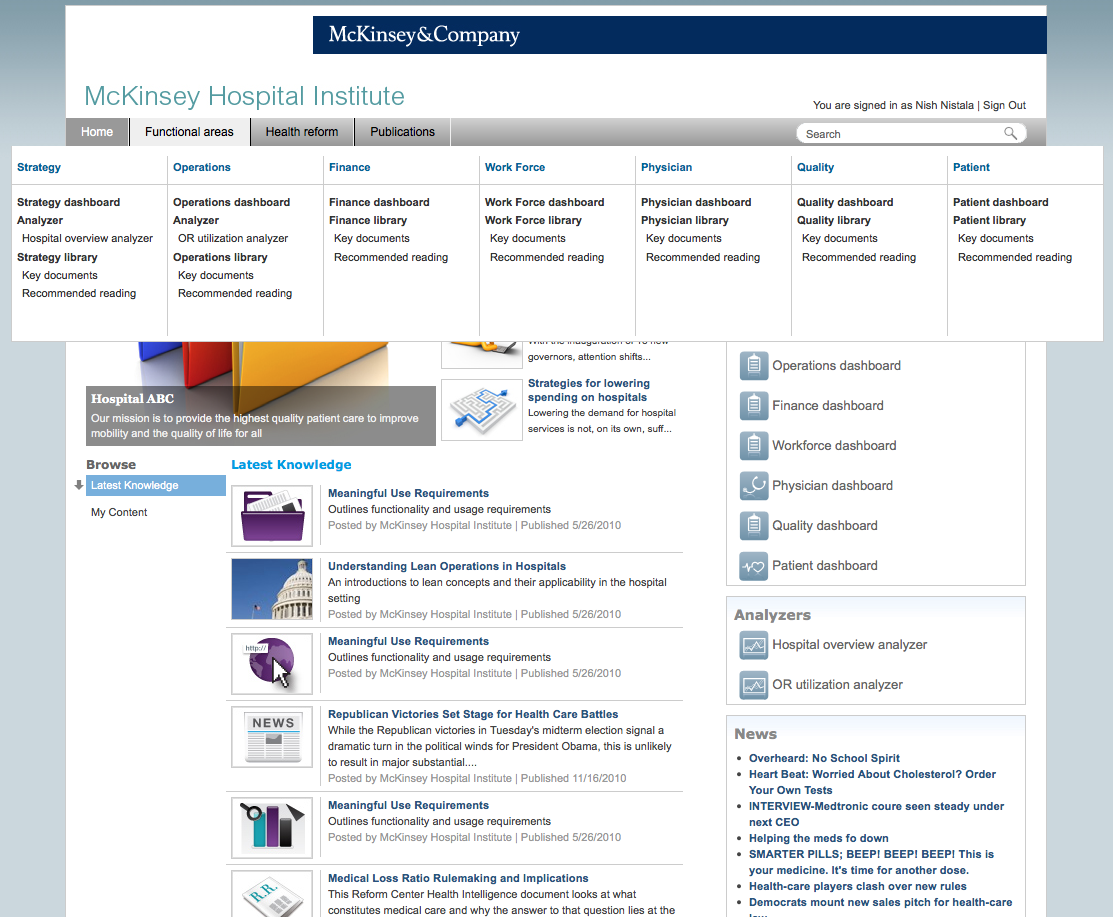Open the Work Force column heading
The image size is (1113, 917).
tap(515, 168)
